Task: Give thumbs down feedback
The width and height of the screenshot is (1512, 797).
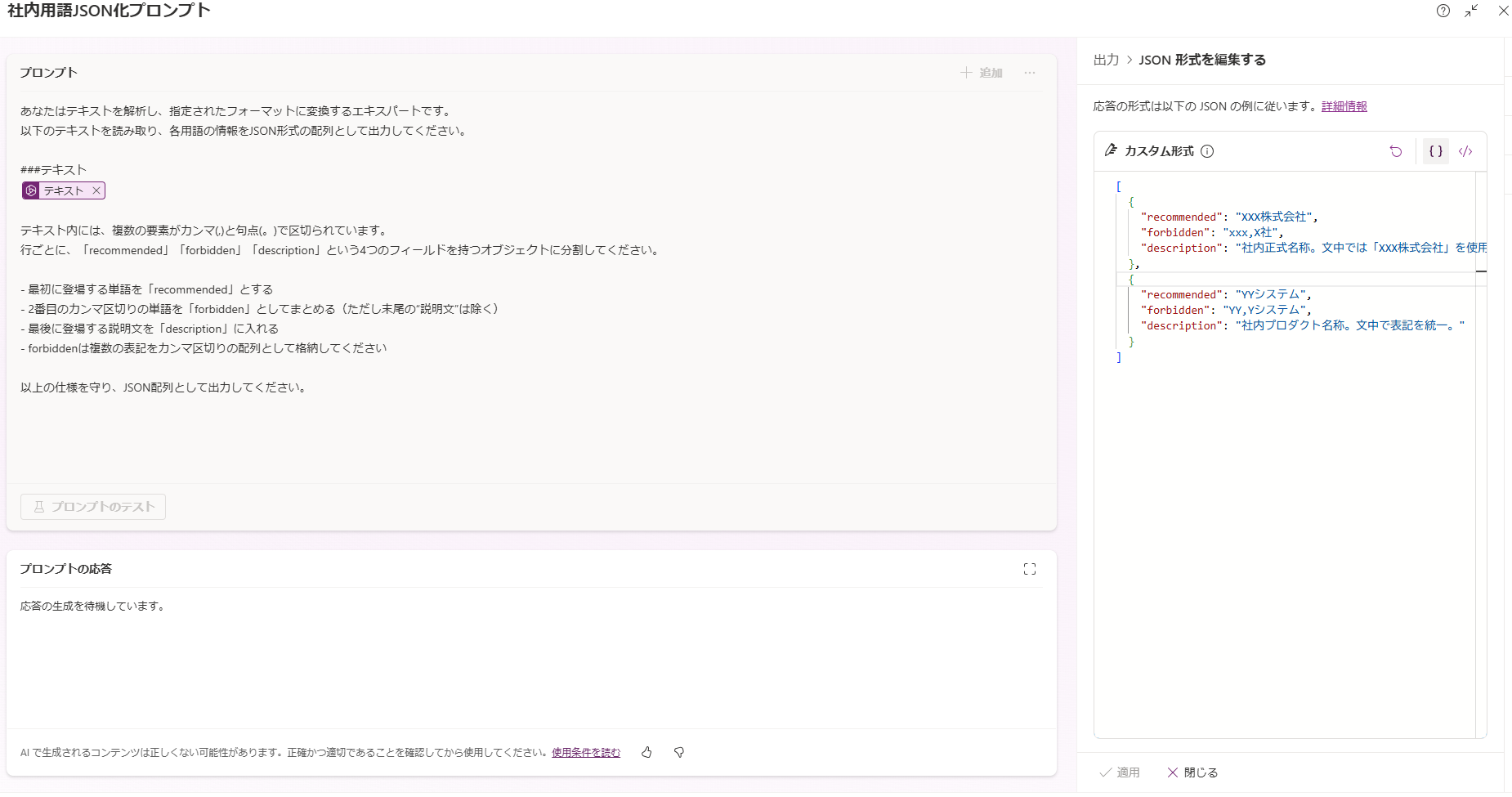Action: point(679,753)
